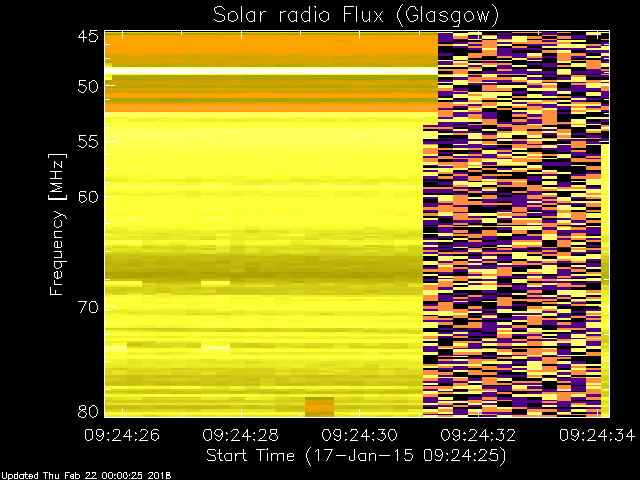Click the "Updated Thu Feb 22 00:00:25 2018" timestamp

pos(86,476)
